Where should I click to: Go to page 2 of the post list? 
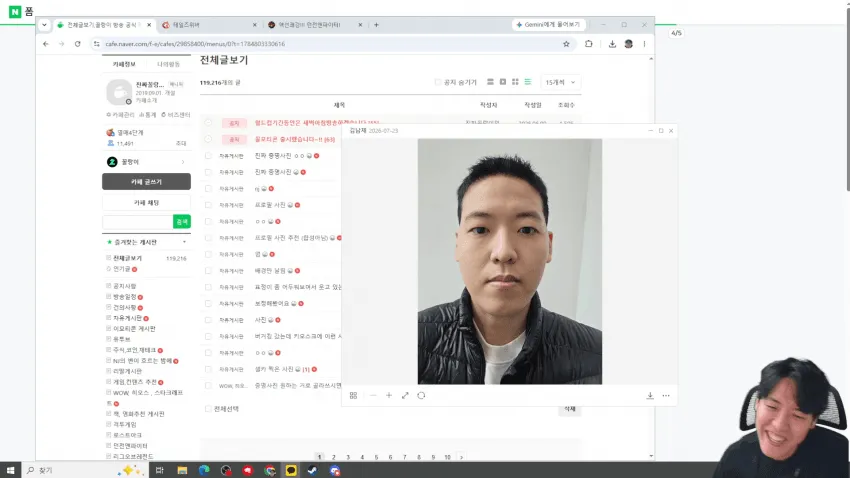333,457
